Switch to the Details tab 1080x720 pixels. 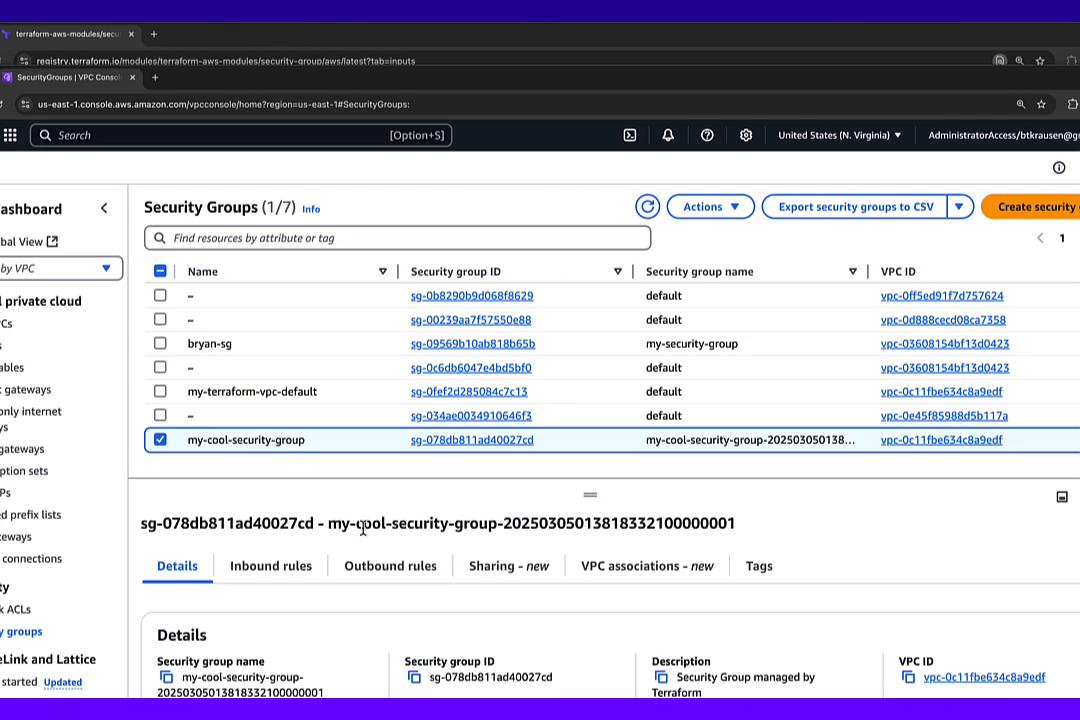[177, 566]
